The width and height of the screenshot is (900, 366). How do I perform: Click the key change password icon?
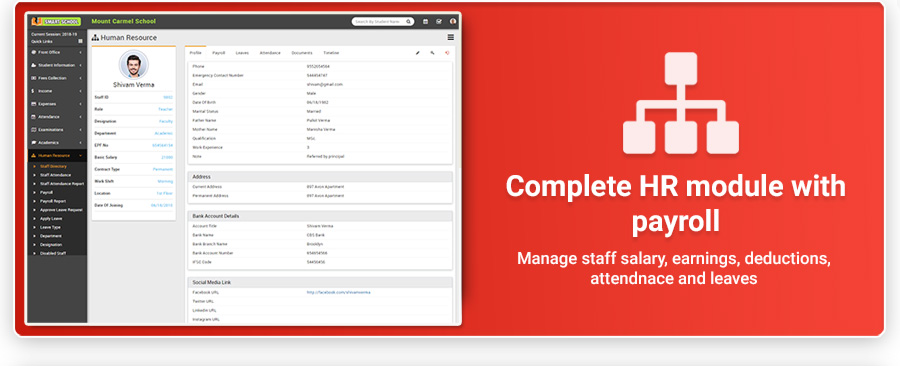click(x=432, y=53)
